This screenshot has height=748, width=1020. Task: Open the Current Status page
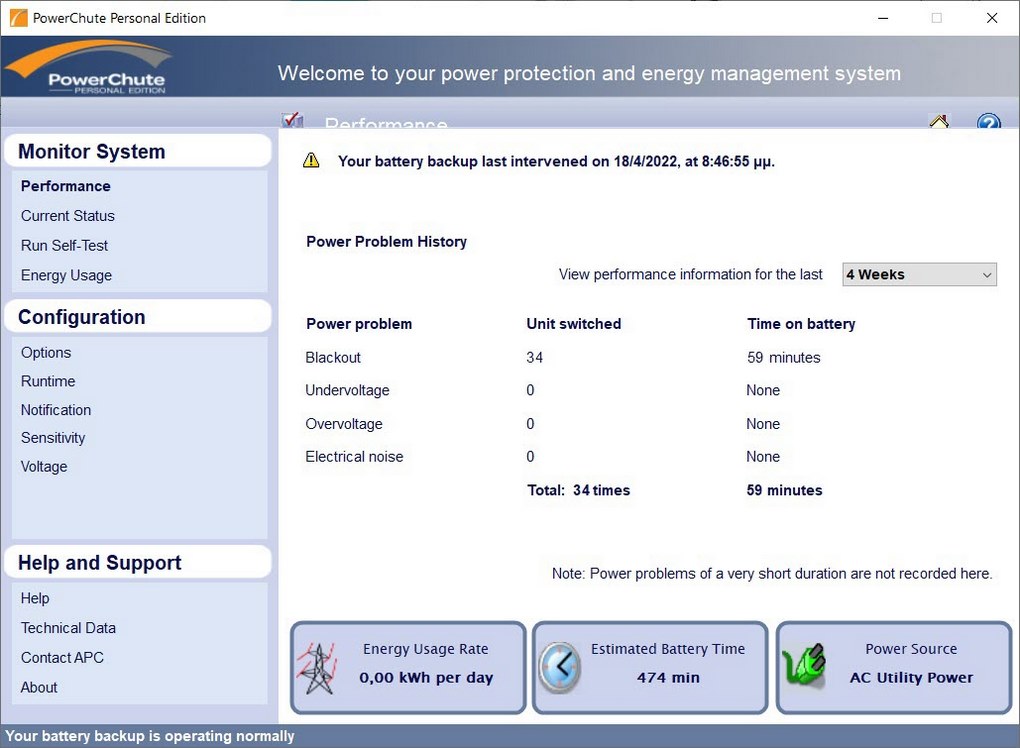[68, 216]
